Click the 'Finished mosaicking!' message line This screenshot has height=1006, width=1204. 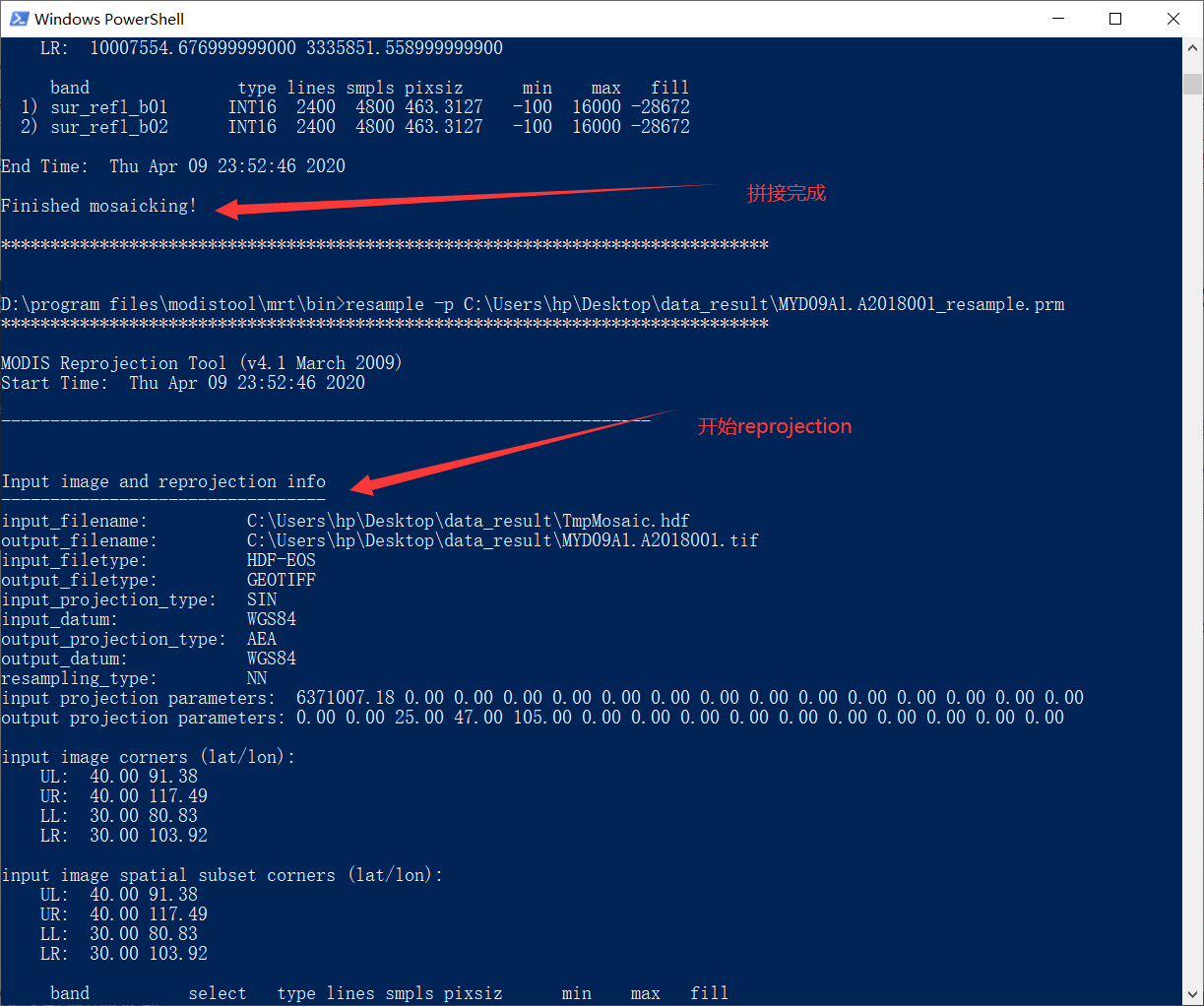[98, 205]
